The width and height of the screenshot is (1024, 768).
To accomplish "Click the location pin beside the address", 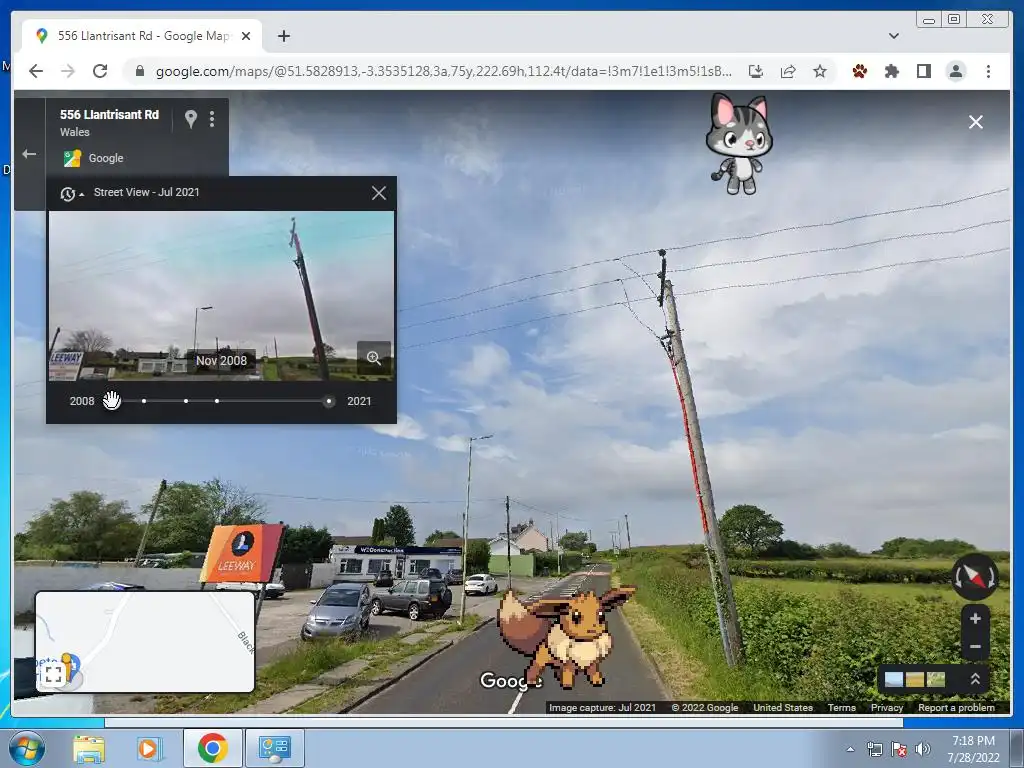I will click(191, 119).
